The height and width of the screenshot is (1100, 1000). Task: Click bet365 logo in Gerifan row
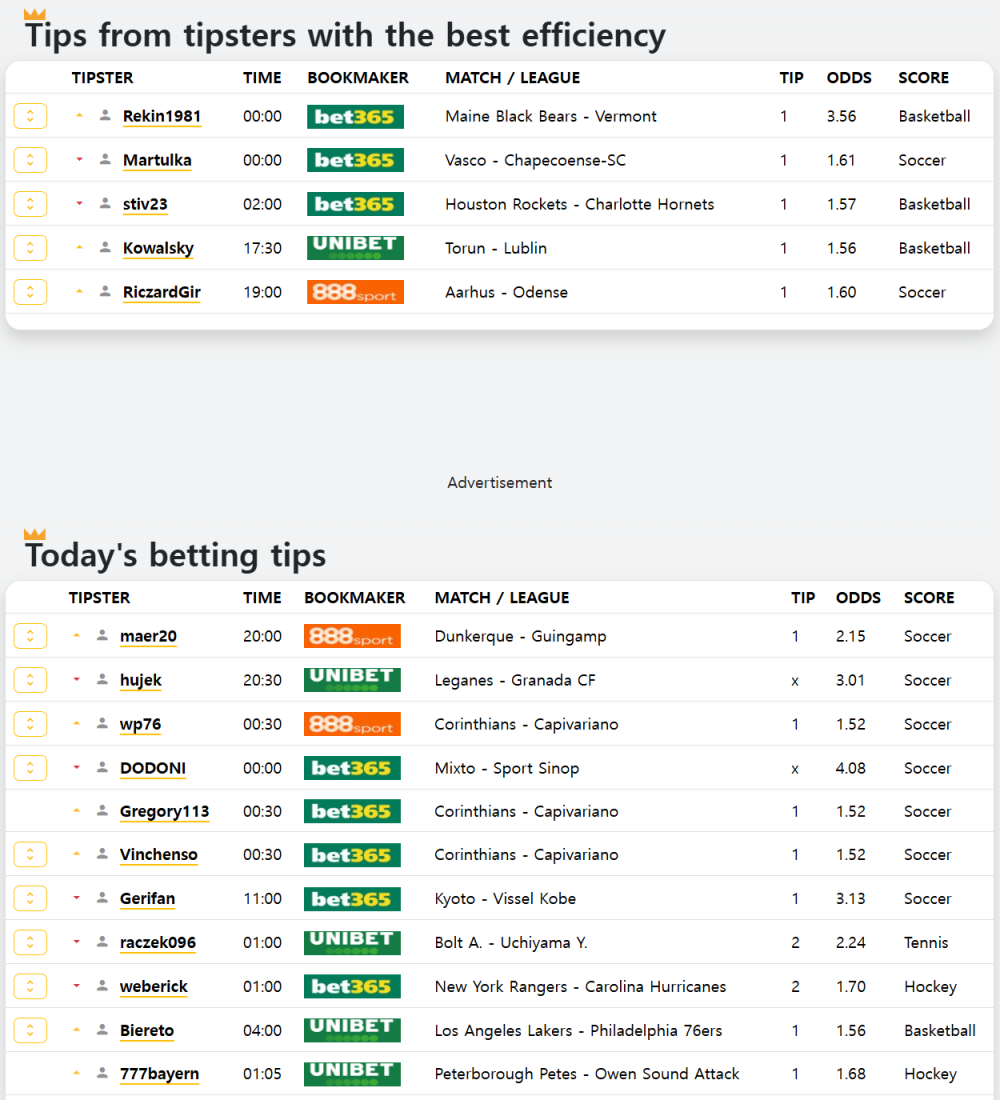point(352,899)
